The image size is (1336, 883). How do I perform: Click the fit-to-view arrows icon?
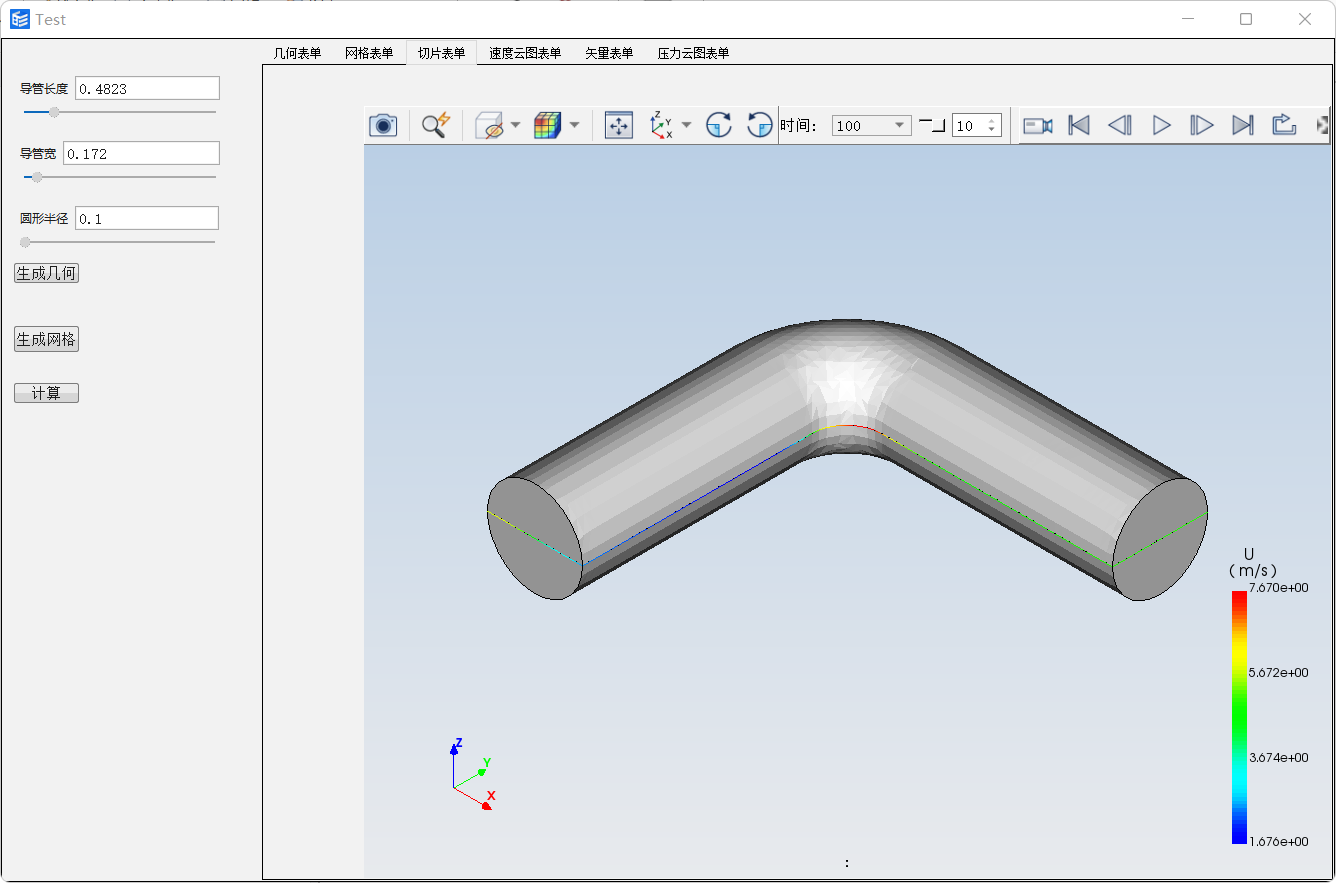coord(619,125)
